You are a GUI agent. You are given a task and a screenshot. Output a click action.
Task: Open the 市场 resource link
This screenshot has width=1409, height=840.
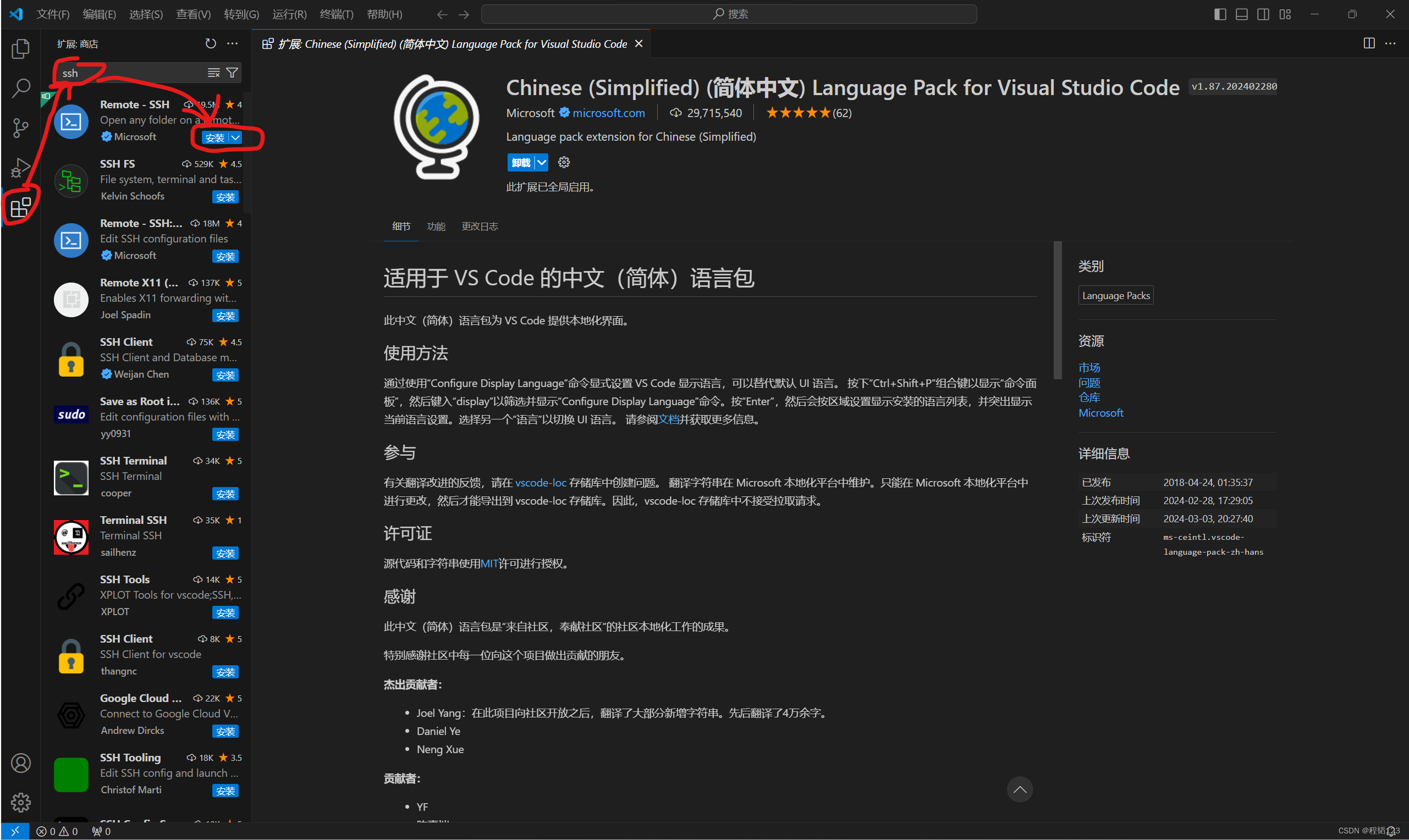click(1089, 367)
